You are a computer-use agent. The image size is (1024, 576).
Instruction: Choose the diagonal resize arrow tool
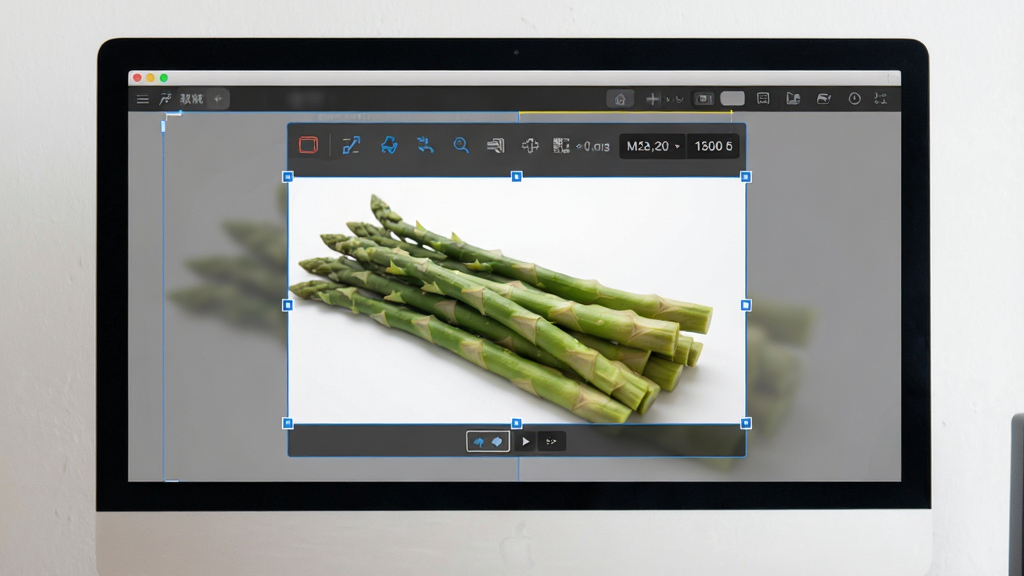(x=351, y=145)
